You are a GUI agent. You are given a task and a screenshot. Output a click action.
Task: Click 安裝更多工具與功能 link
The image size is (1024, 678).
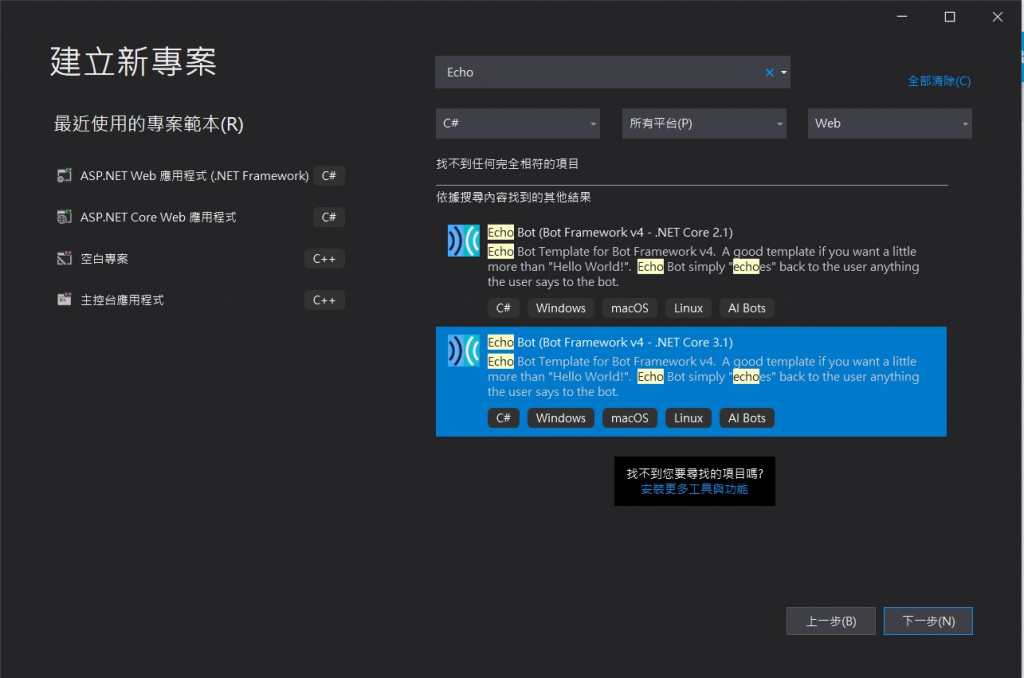click(x=694, y=489)
